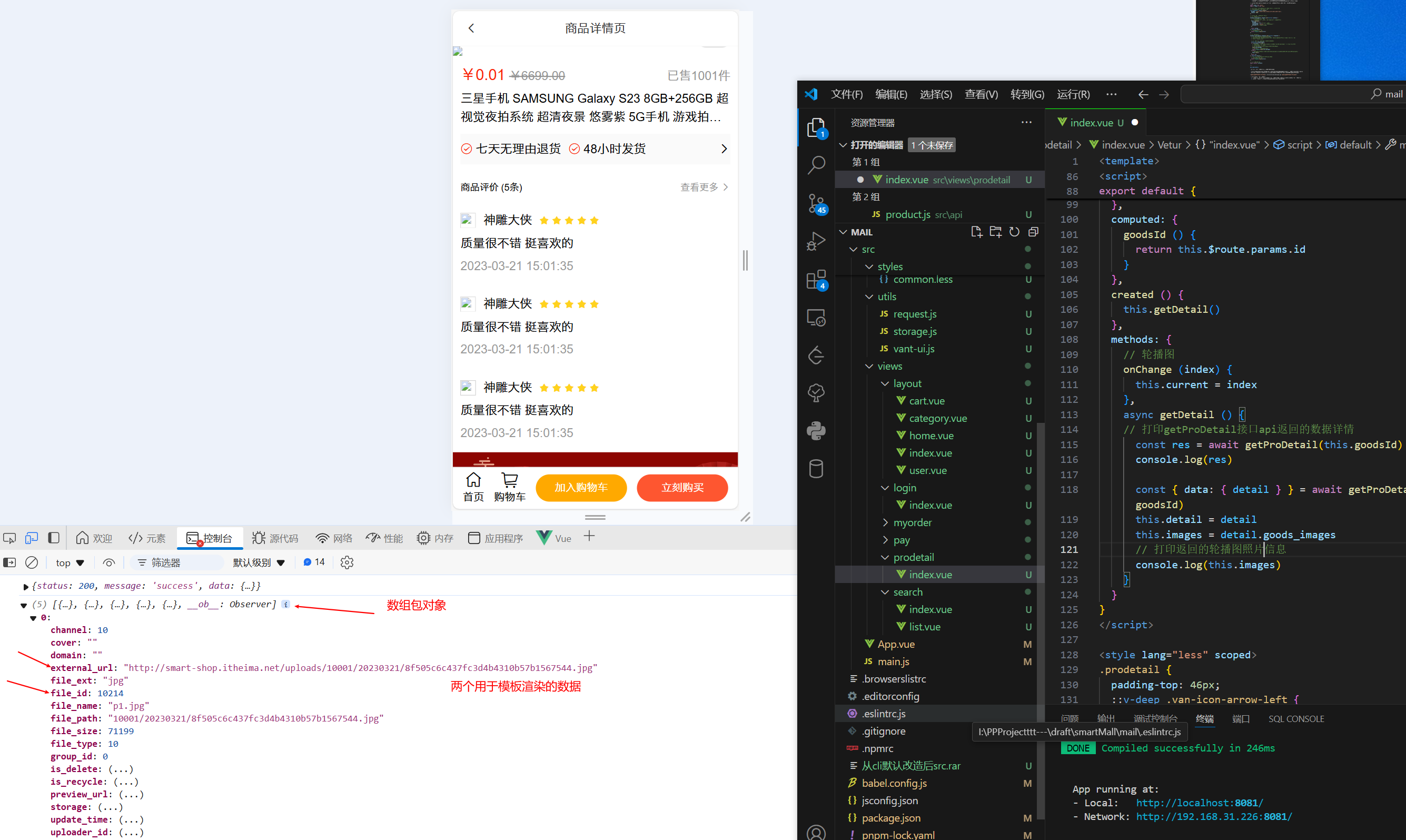This screenshot has width=1406, height=840.
Task: Expand status 200 object in console
Action: coord(25,587)
